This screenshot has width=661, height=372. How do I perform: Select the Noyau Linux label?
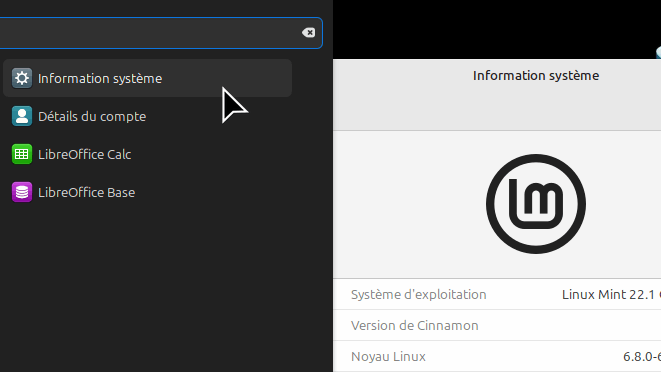pos(388,357)
